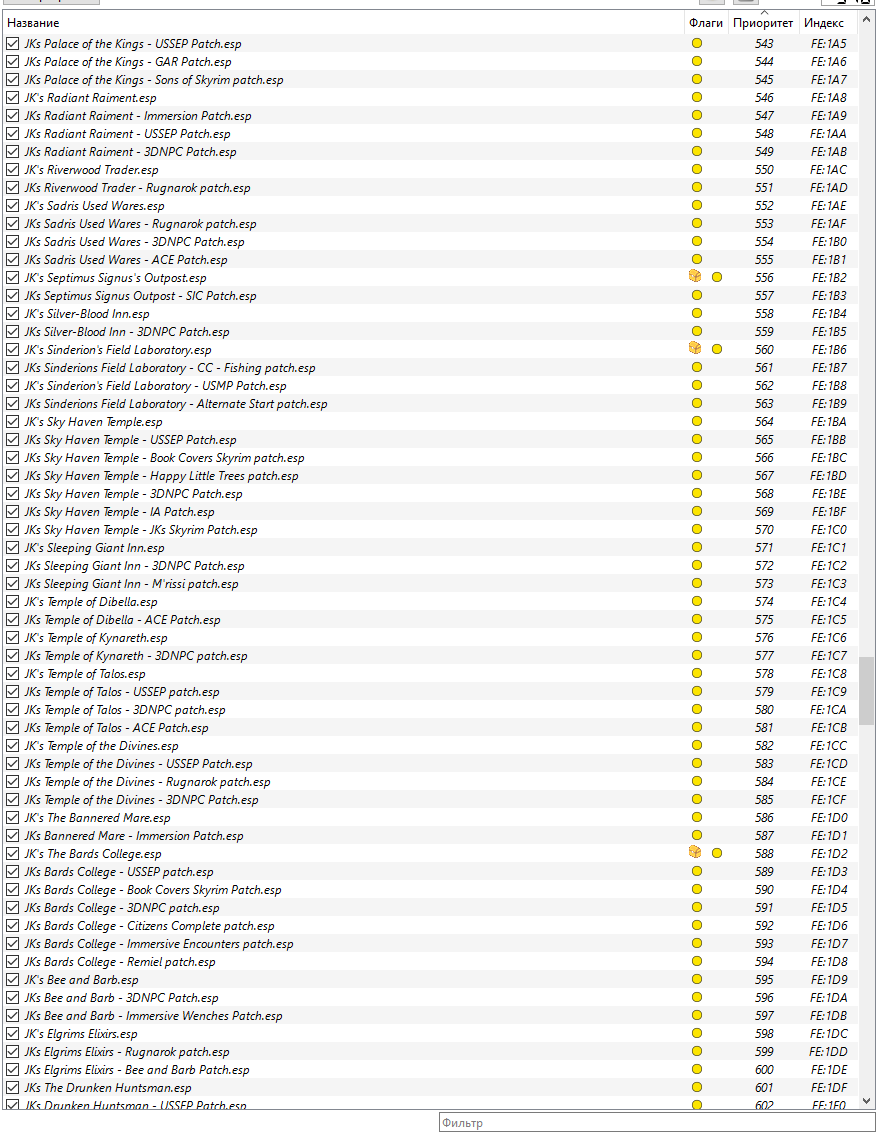Uncheck JKs Palace of the Kings - GAR Patch.esp
877x1133 pixels.
tap(12, 61)
